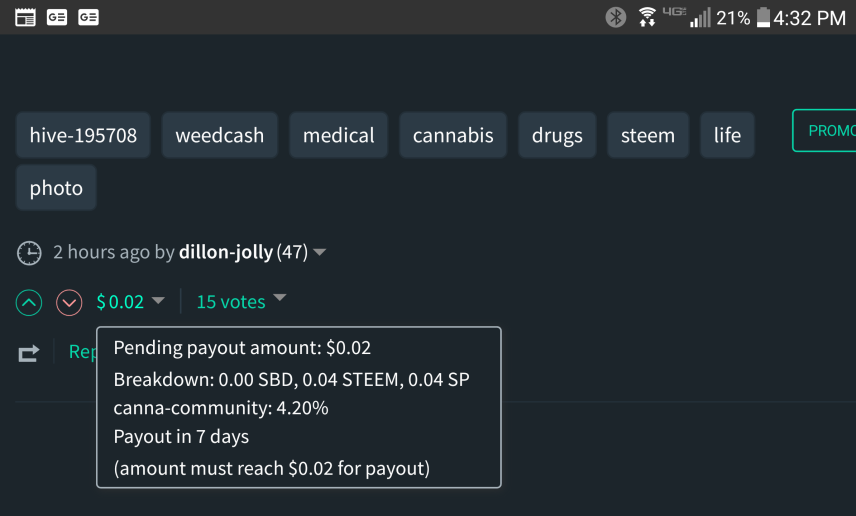Click the Promote button

coord(825,131)
